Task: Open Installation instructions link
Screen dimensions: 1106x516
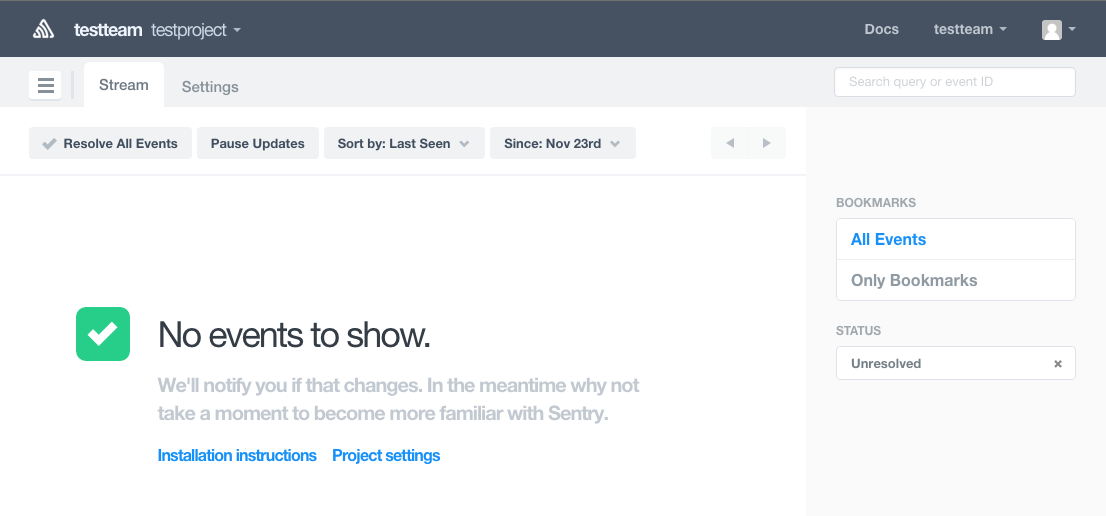Action: (237, 455)
